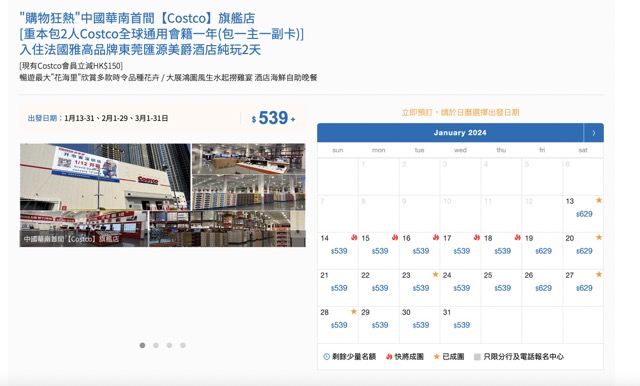Select January 15 departure at $539
640x386 pixels.
[379, 251]
